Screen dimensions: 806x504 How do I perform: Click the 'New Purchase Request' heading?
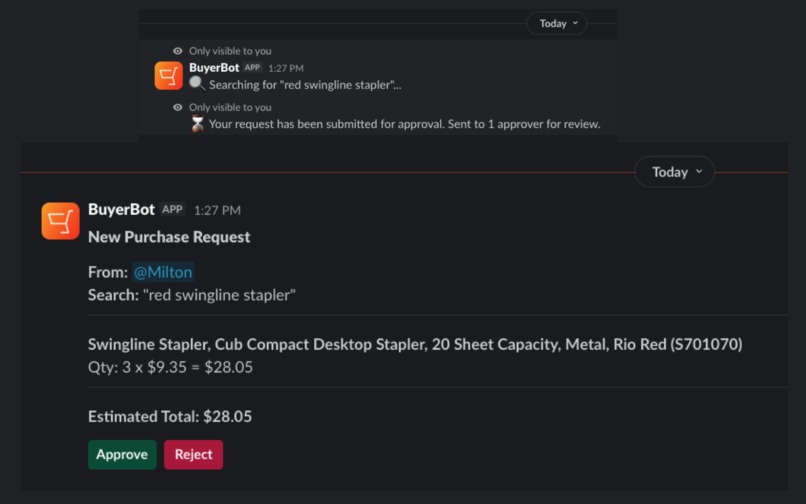169,237
